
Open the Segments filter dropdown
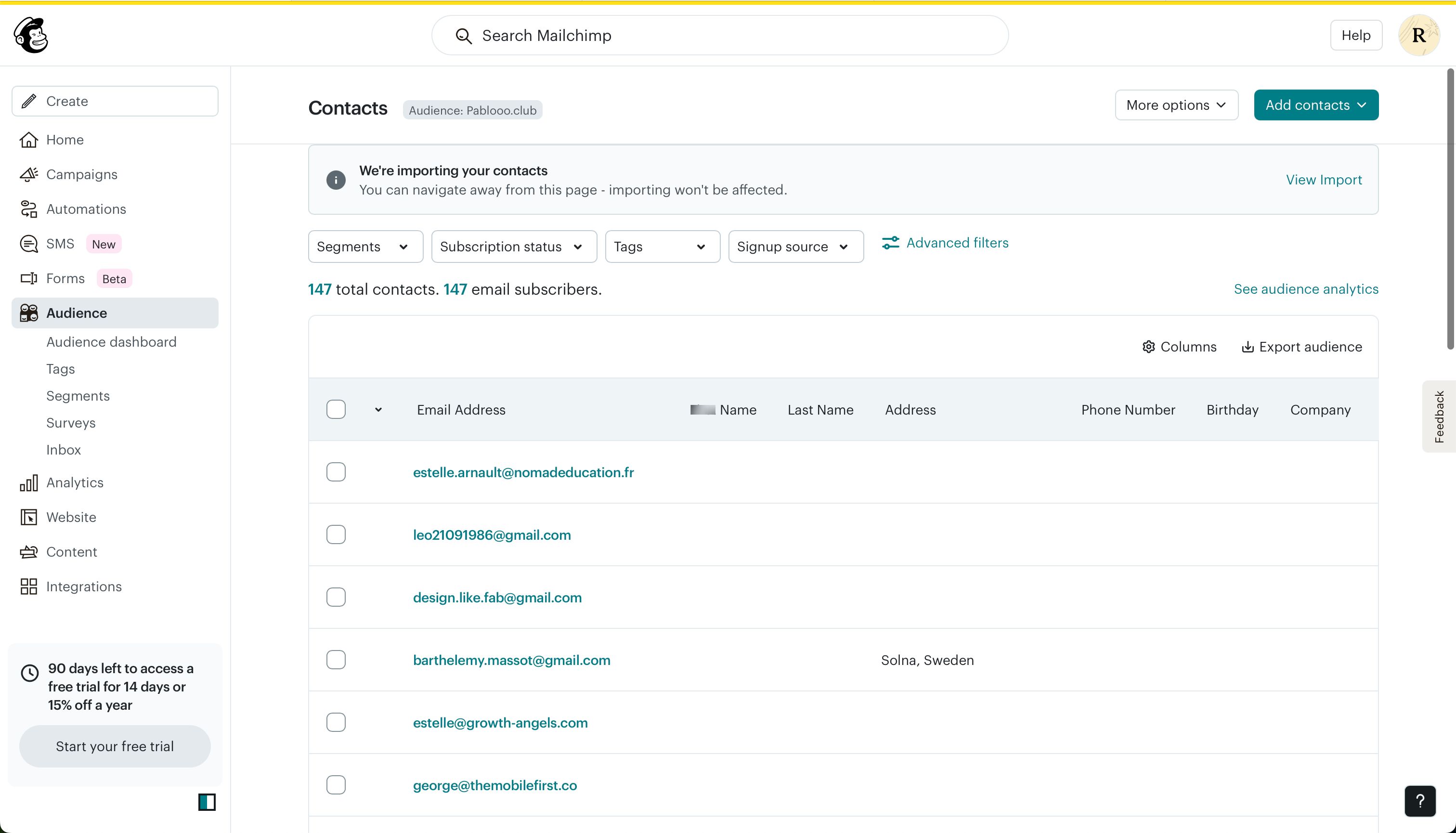click(x=365, y=247)
